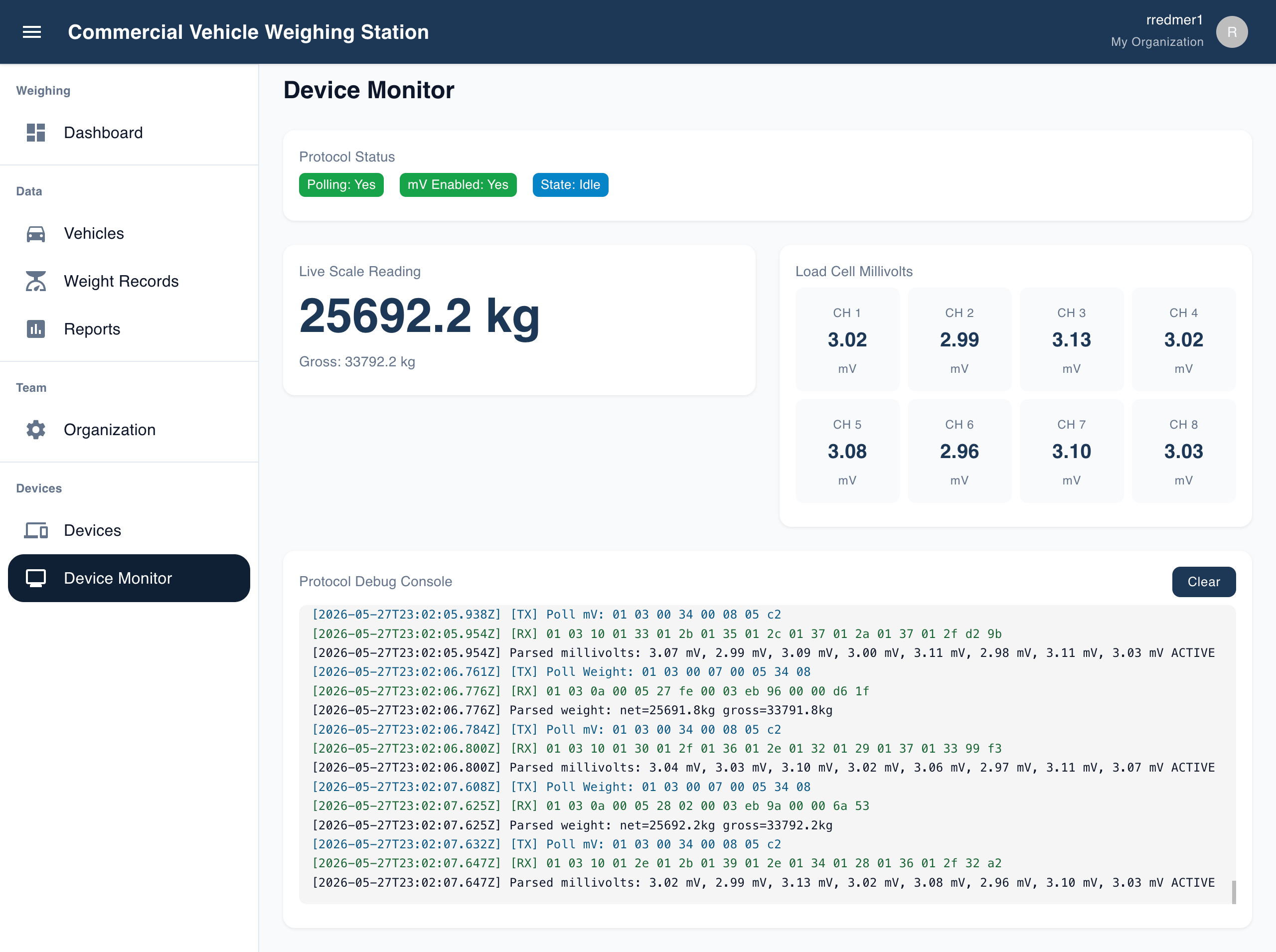
Task: Click the 23:02:07.608Z TX Poll Weight line
Action: pos(561,787)
